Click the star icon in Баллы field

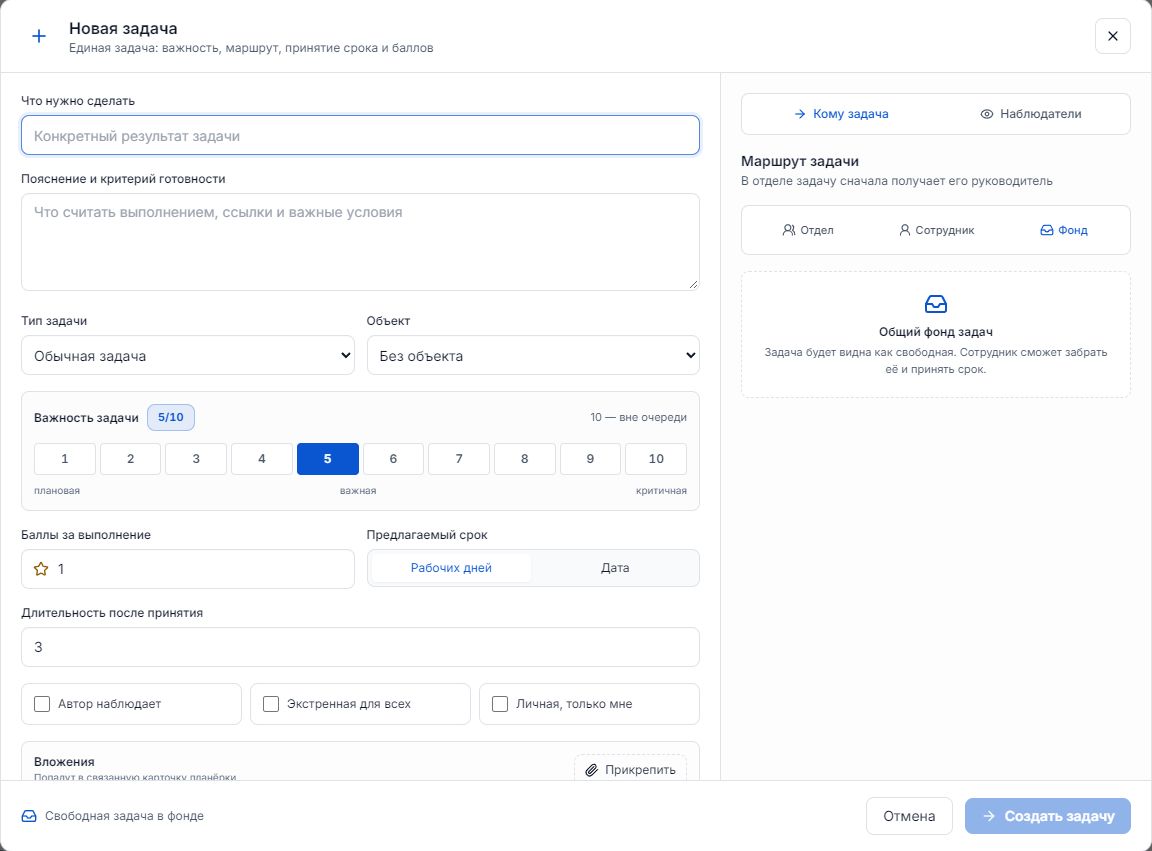pyautogui.click(x=41, y=569)
